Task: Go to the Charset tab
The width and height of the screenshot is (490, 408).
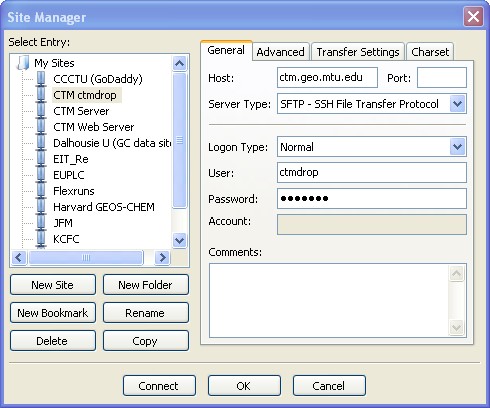Action: click(x=430, y=52)
